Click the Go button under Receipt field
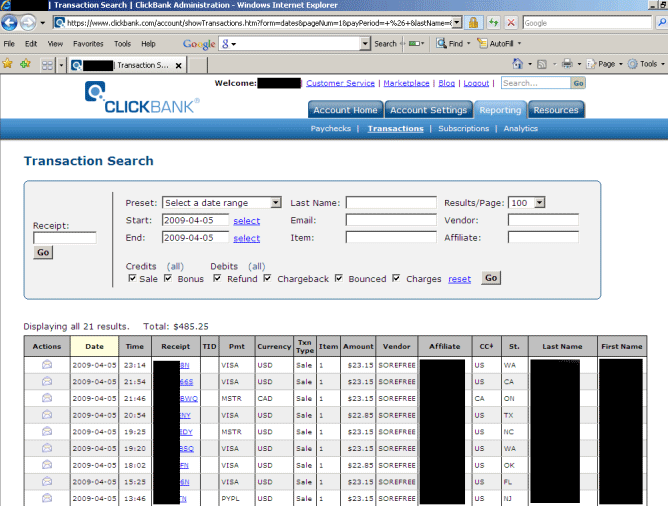 click(x=43, y=252)
